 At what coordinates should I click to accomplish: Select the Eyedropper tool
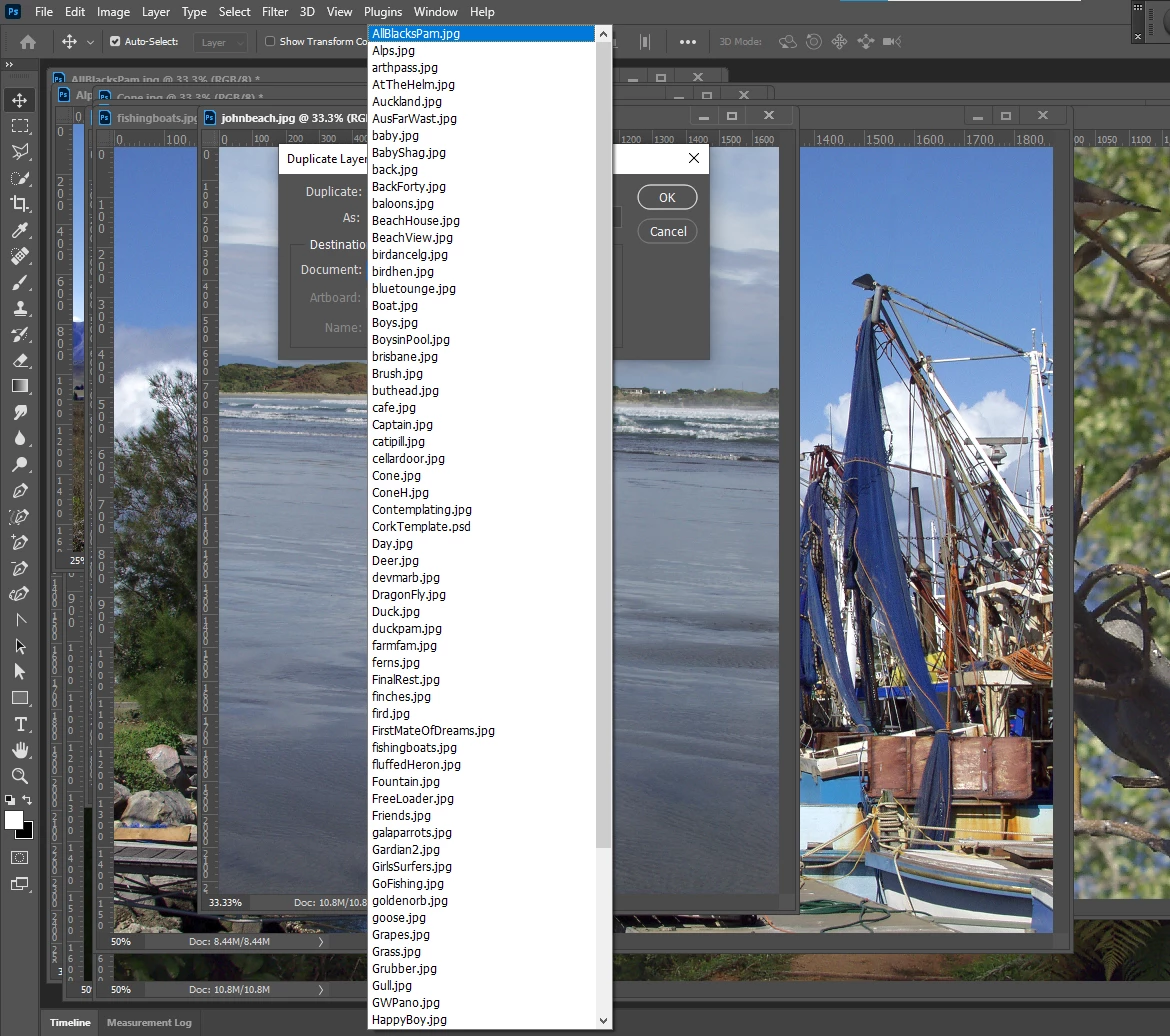20,230
